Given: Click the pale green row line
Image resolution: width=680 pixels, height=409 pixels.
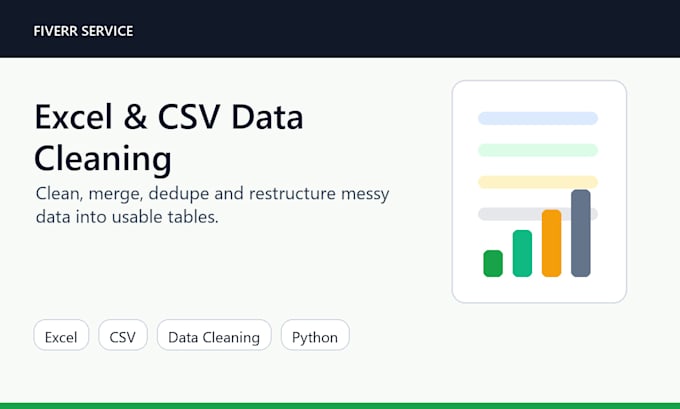Looking at the screenshot, I should click(538, 150).
